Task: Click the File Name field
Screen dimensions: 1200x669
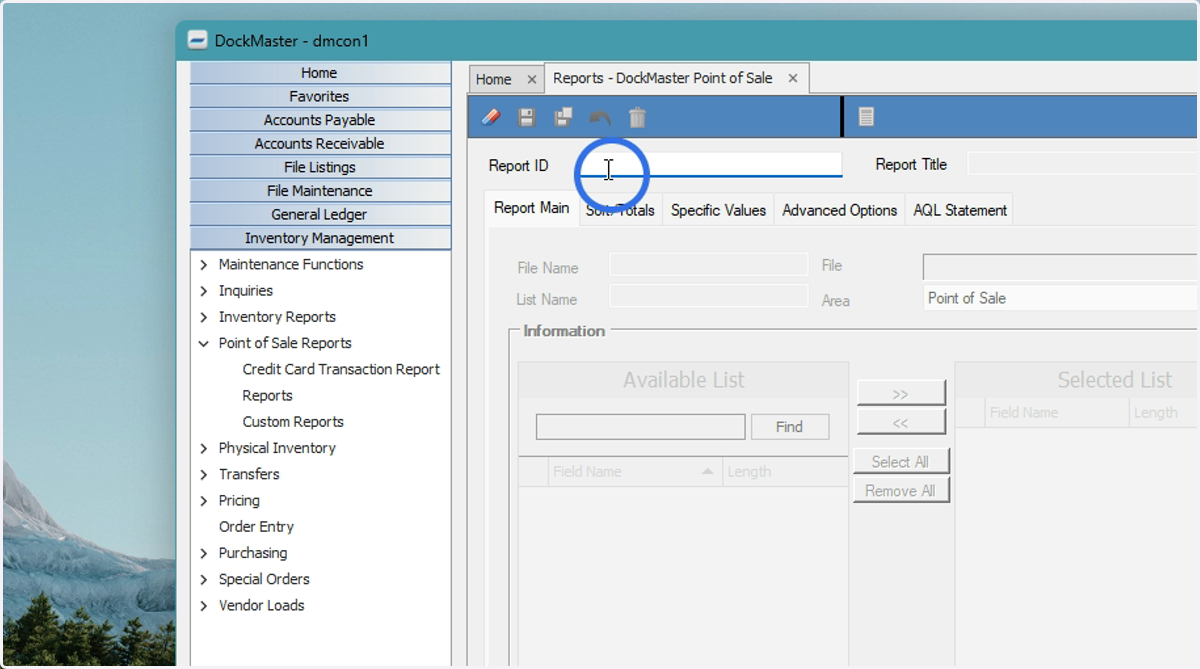Action: 708,265
